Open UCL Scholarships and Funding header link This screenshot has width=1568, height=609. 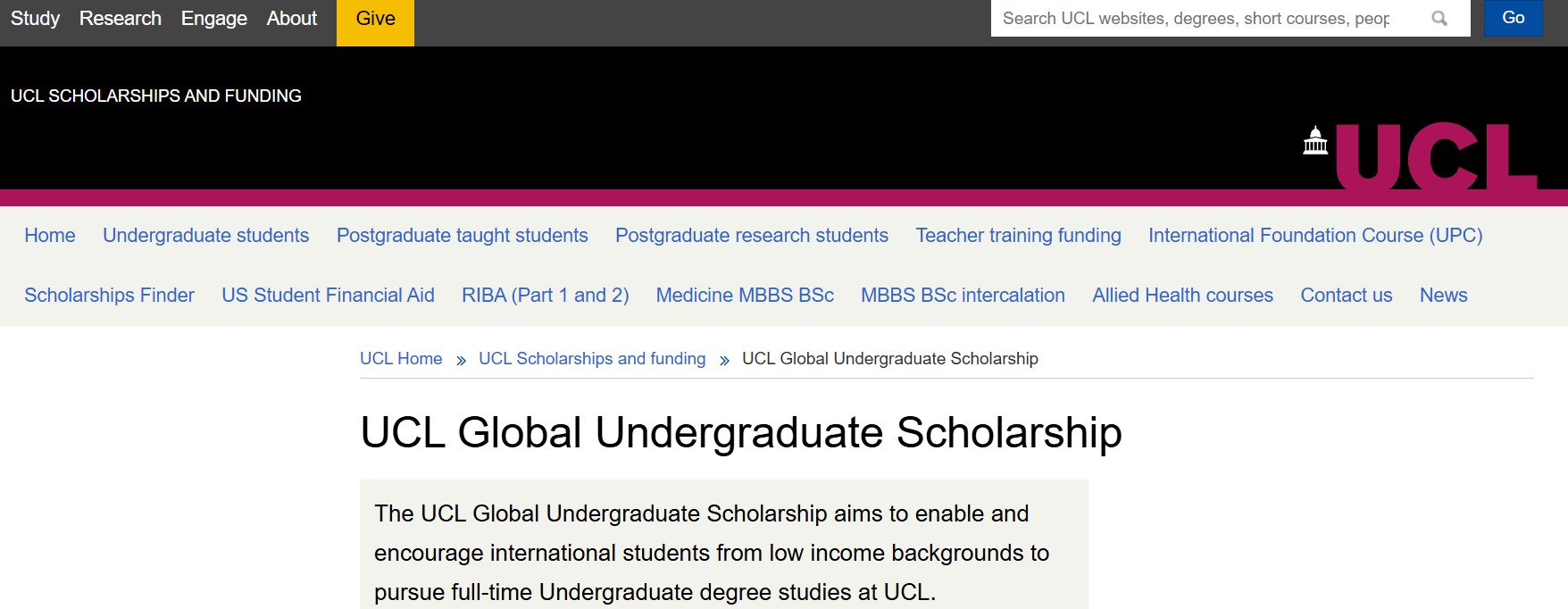click(x=156, y=96)
